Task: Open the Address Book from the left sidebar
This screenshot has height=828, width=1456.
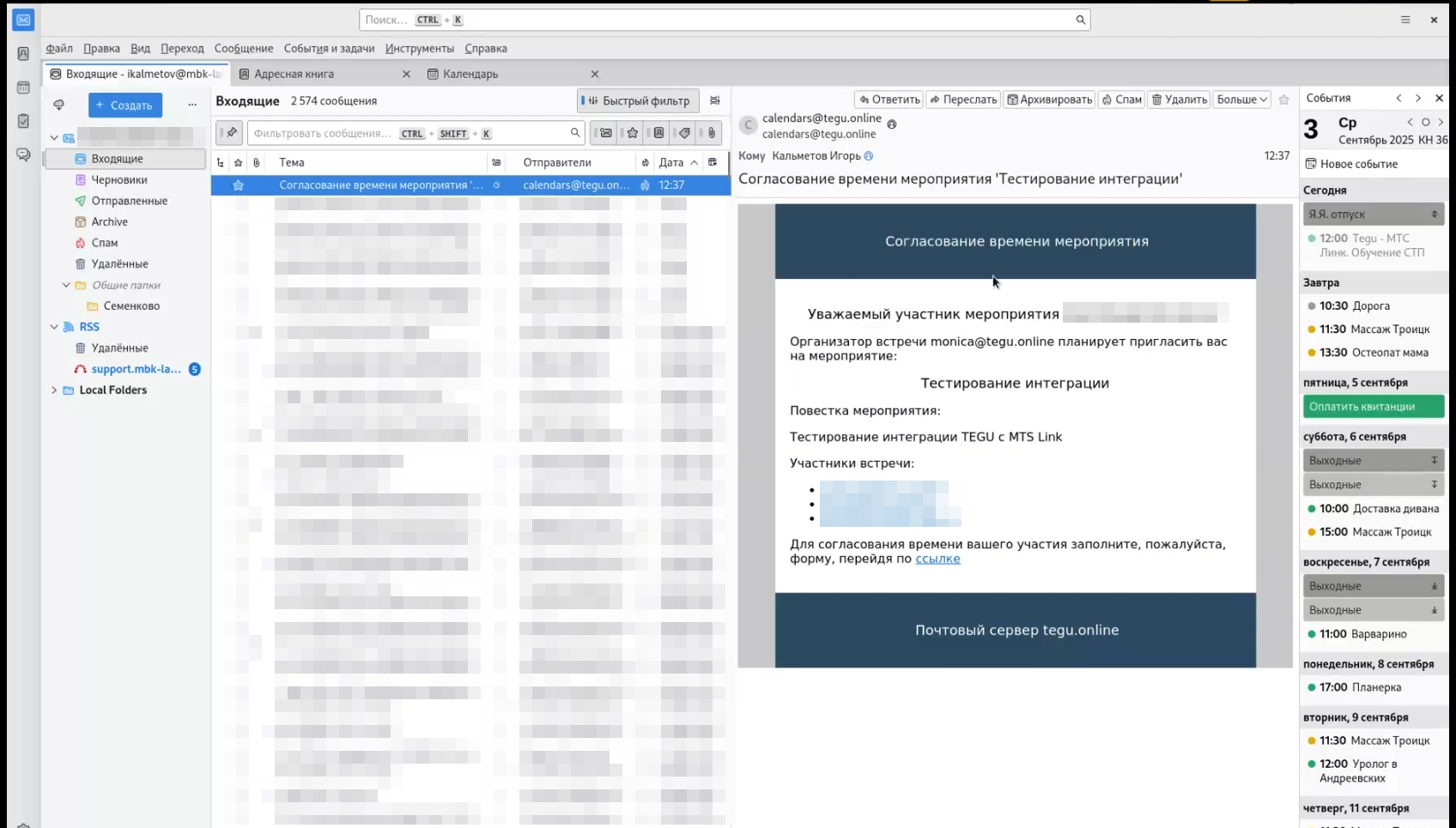Action: coord(23,53)
